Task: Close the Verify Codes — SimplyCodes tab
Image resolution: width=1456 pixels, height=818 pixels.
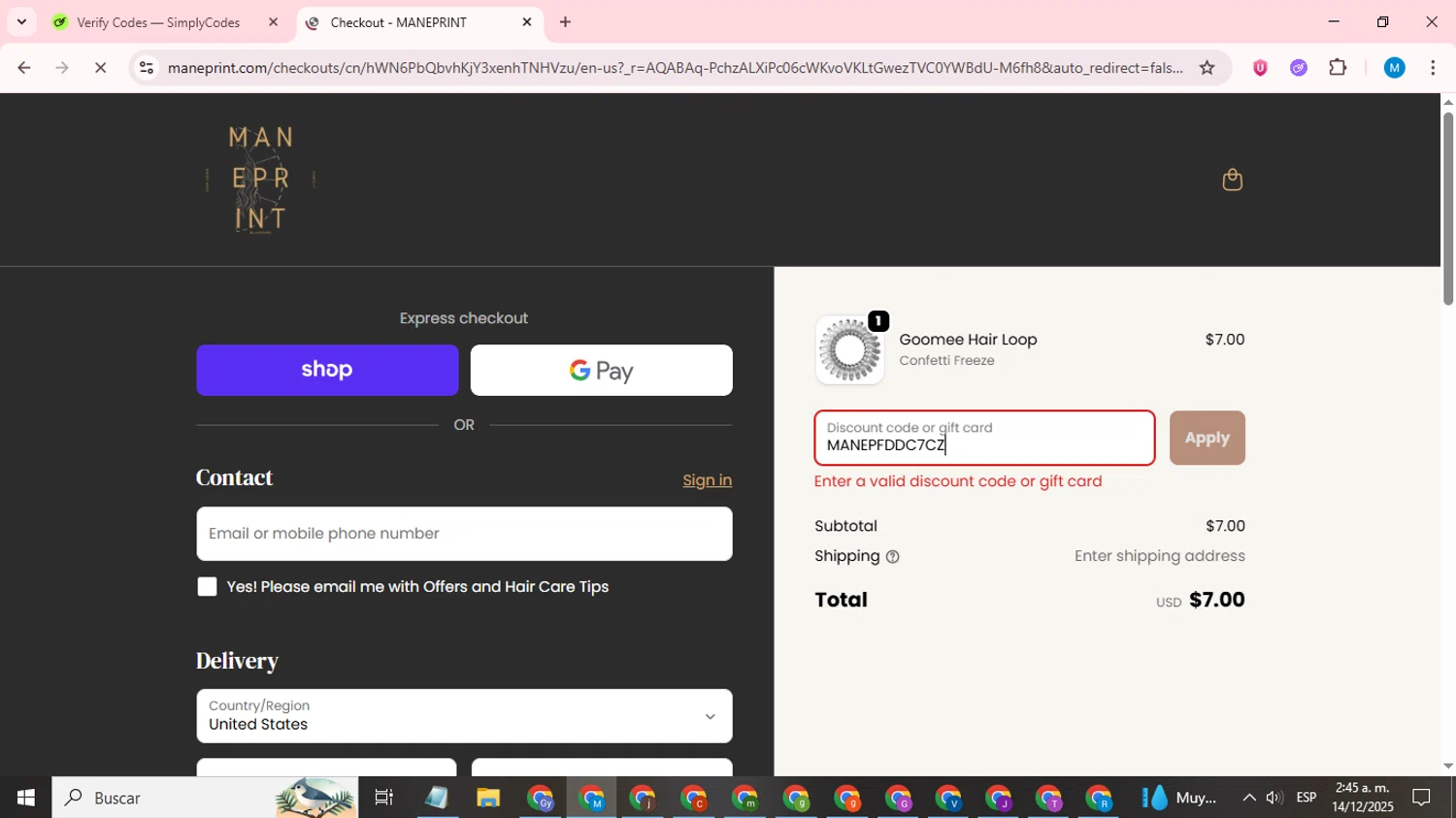Action: [x=273, y=21]
